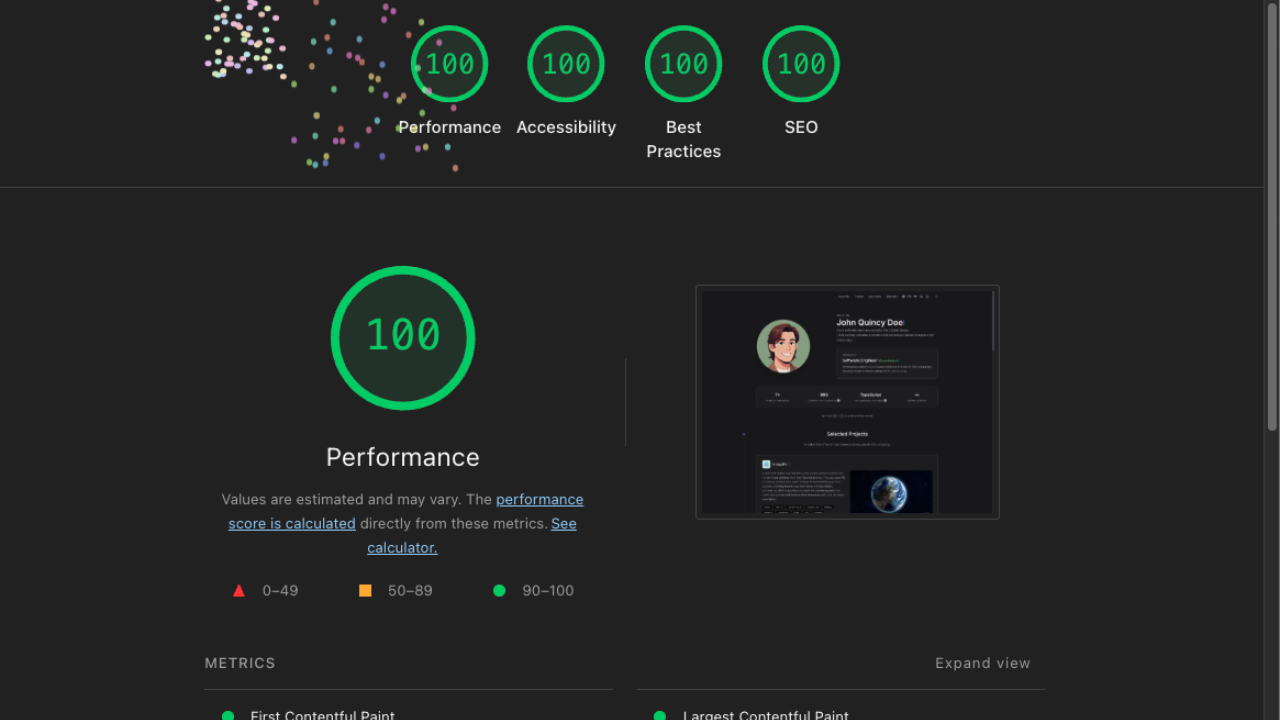Click the large Performance 100 gauge
The height and width of the screenshot is (720, 1280).
coord(403,338)
